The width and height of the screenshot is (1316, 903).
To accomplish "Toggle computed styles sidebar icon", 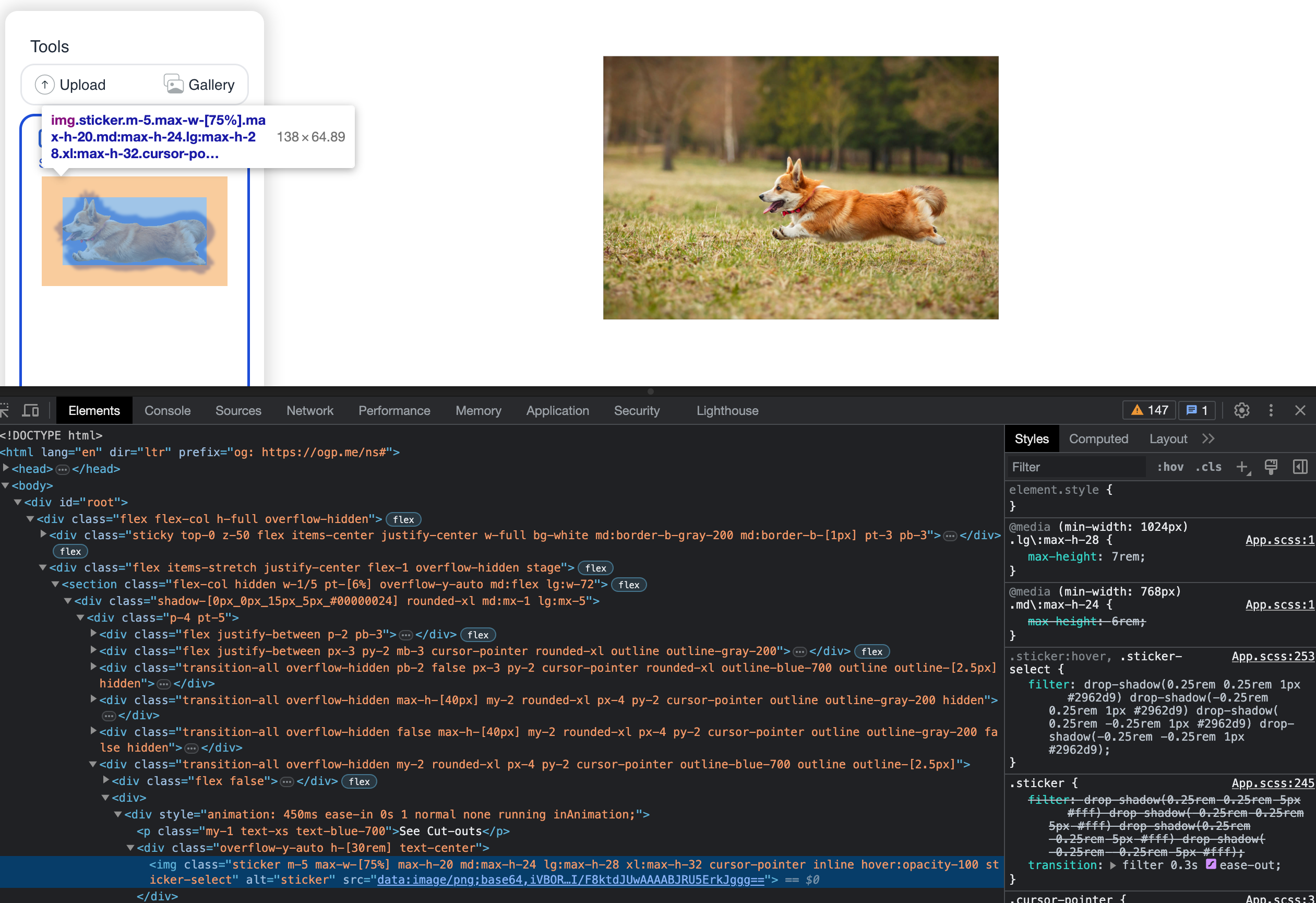I will 1300,467.
